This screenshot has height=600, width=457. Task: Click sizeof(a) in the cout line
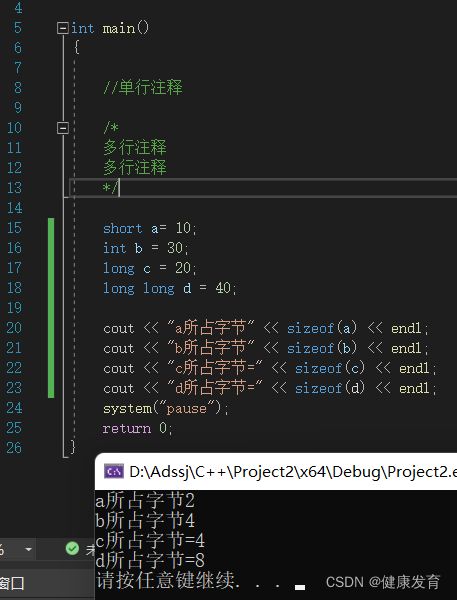[x=322, y=328]
